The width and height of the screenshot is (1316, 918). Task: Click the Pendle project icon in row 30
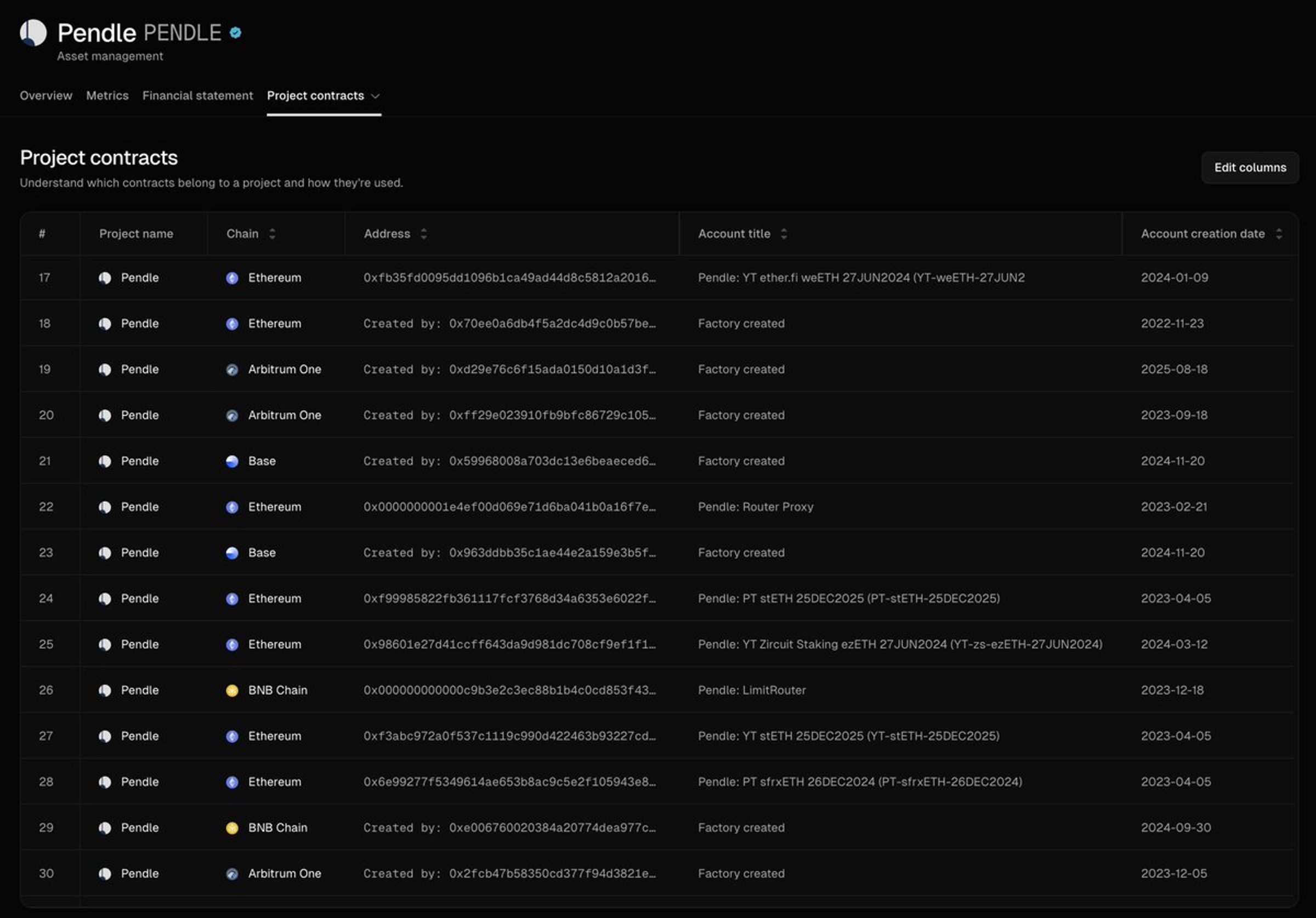click(x=105, y=875)
